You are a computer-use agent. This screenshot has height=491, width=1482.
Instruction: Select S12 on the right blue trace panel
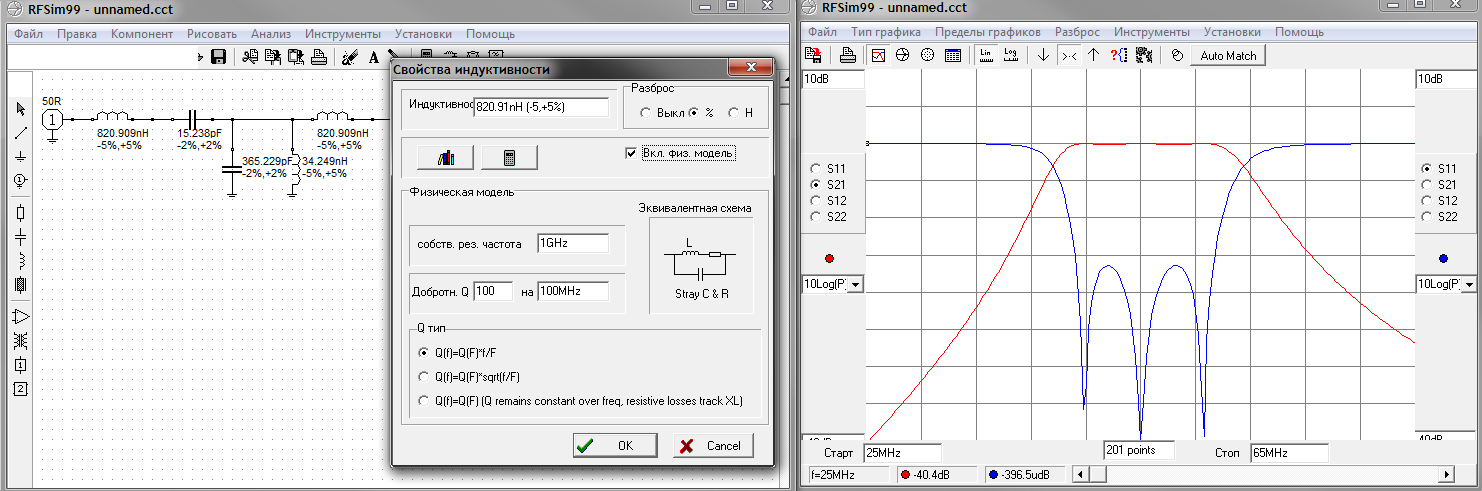click(1427, 200)
